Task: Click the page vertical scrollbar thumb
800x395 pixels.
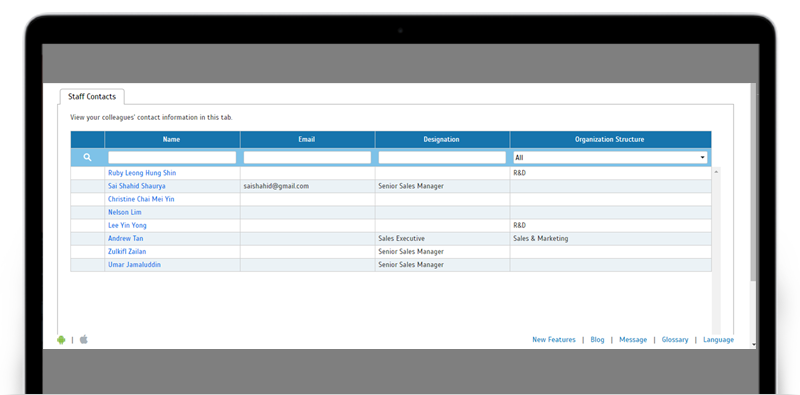Action: [x=754, y=182]
